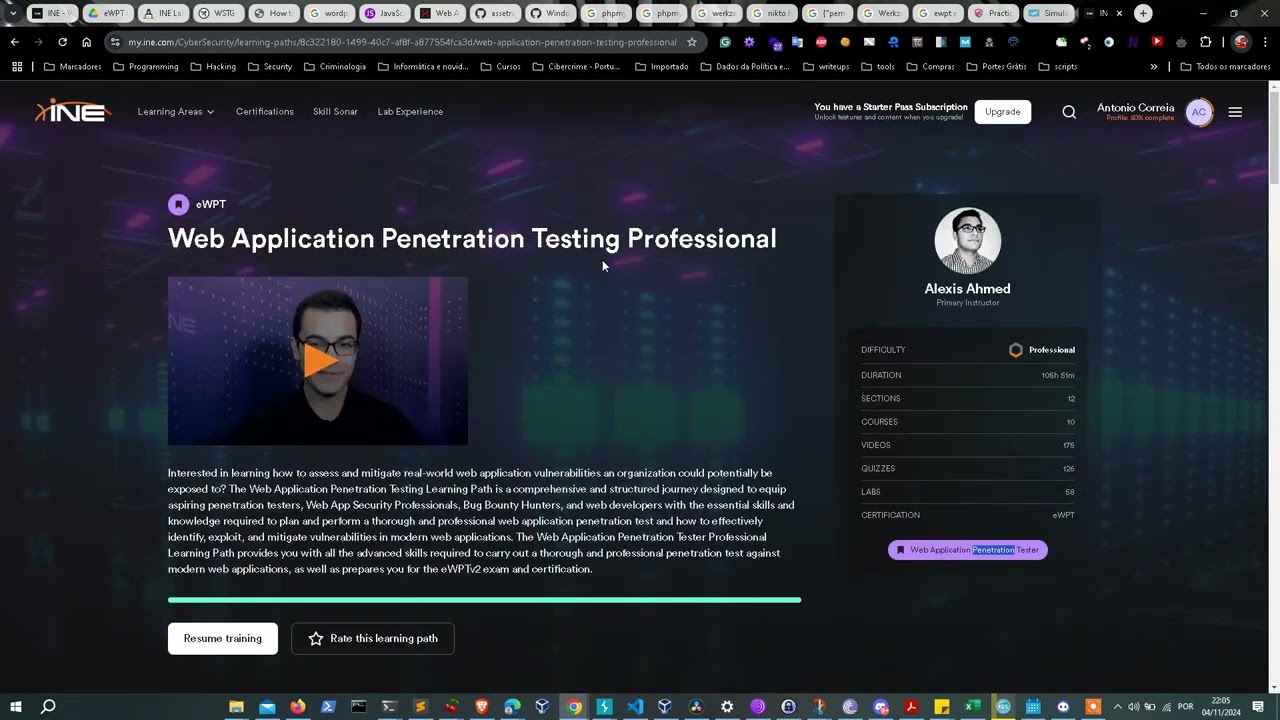Open the site search magnifier icon
1280x720 pixels.
pos(1069,112)
